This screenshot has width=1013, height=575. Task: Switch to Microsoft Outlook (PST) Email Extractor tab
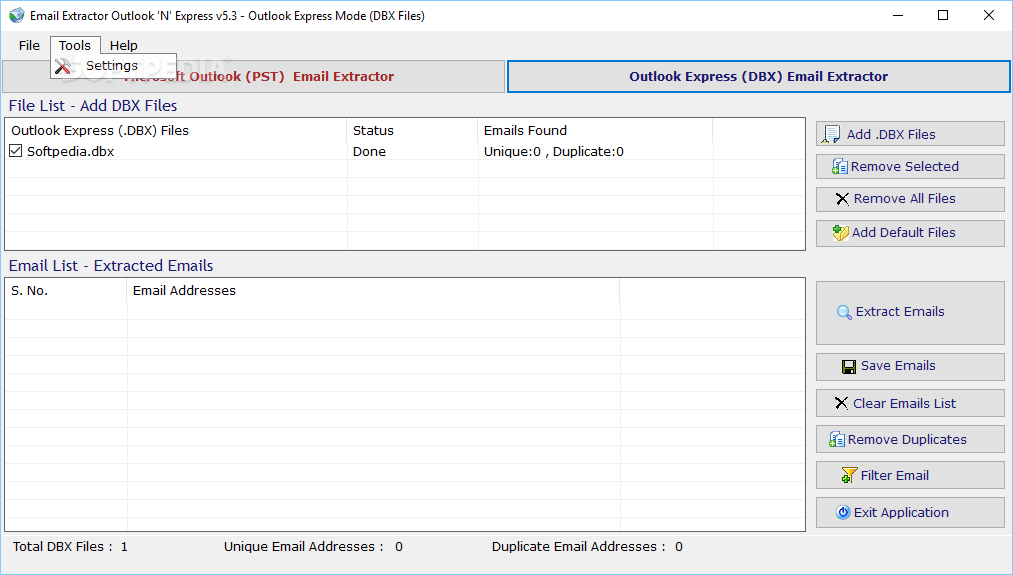pos(253,76)
